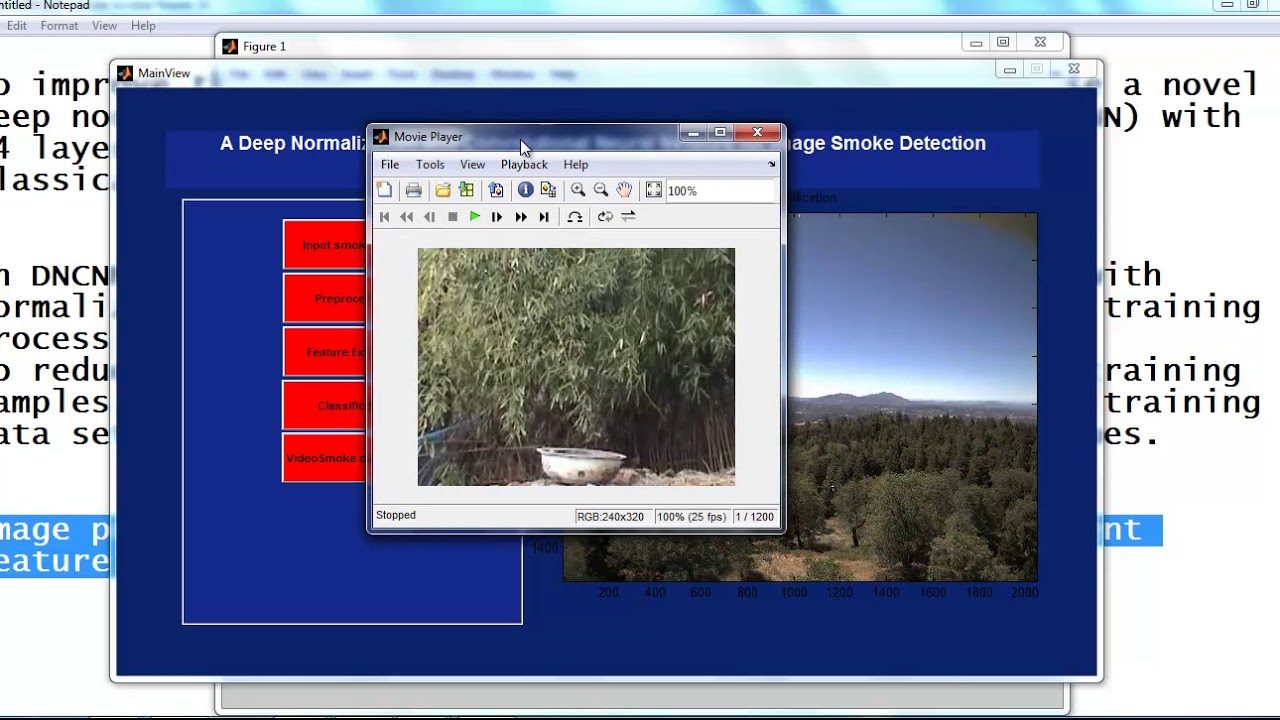
Task: Click Maintain Fit to Window icon
Action: [x=653, y=190]
